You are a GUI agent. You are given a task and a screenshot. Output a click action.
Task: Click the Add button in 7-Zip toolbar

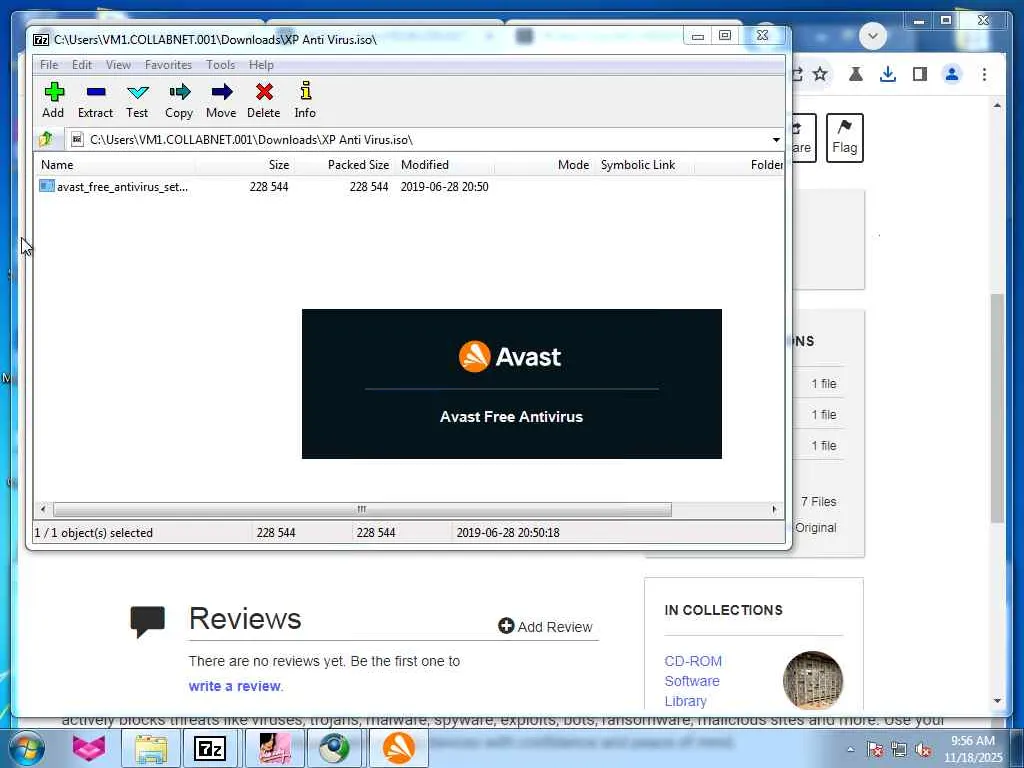[54, 100]
